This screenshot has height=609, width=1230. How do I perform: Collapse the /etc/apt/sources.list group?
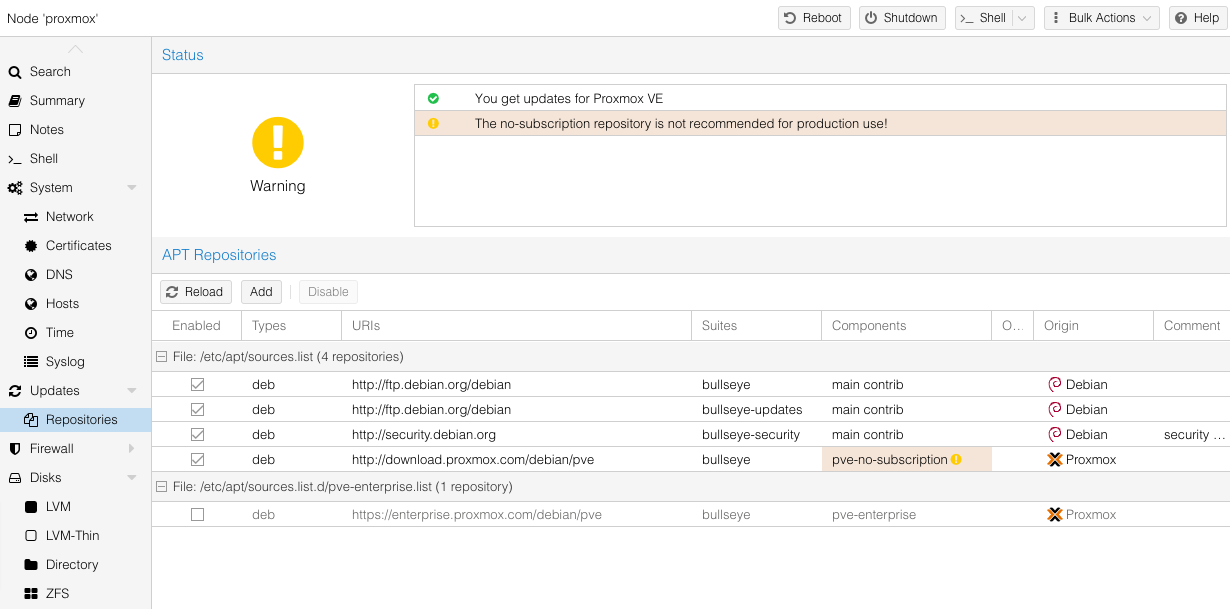point(160,357)
